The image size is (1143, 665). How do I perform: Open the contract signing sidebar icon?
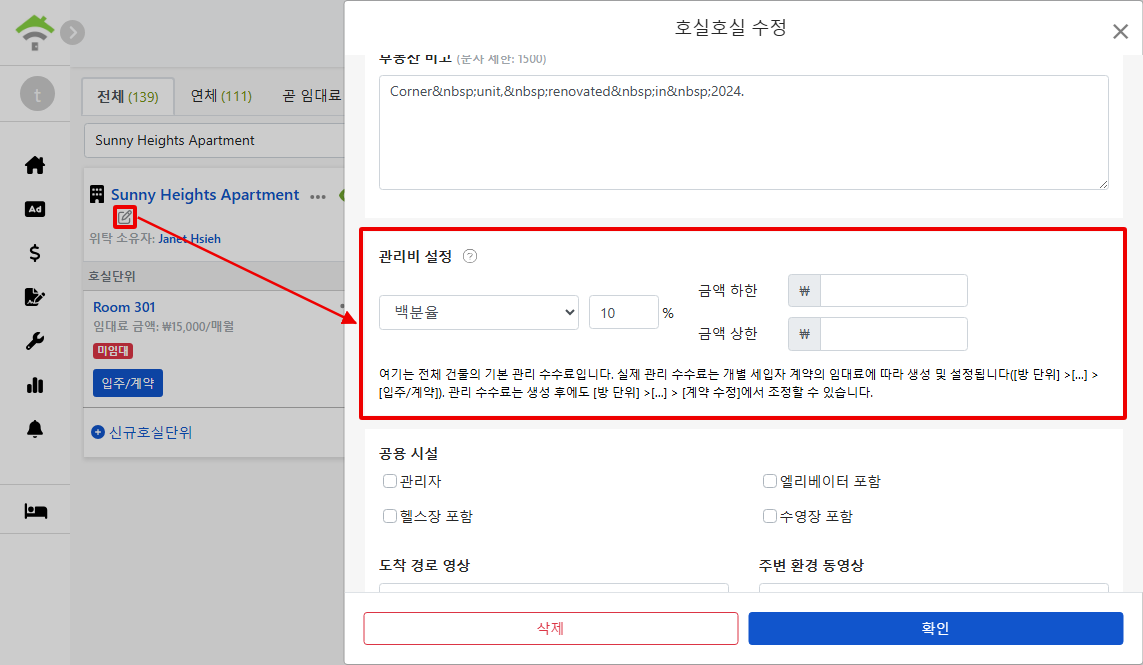point(35,297)
